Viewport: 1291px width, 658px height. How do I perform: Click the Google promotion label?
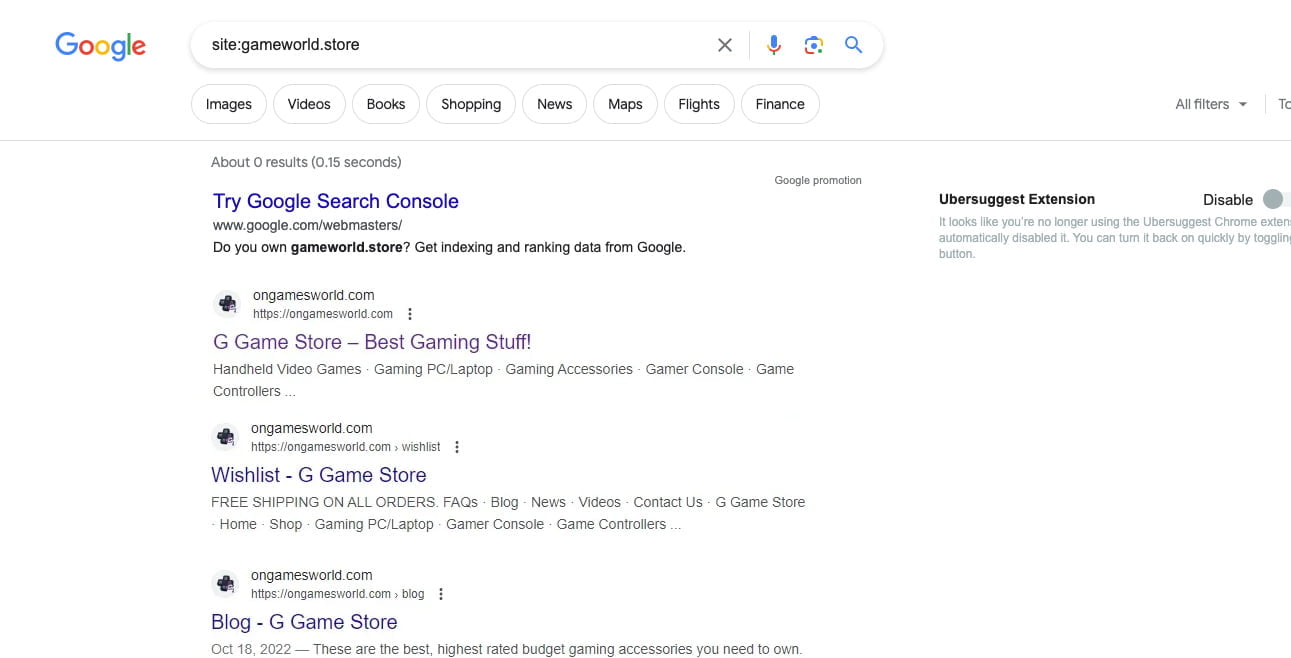818,181
